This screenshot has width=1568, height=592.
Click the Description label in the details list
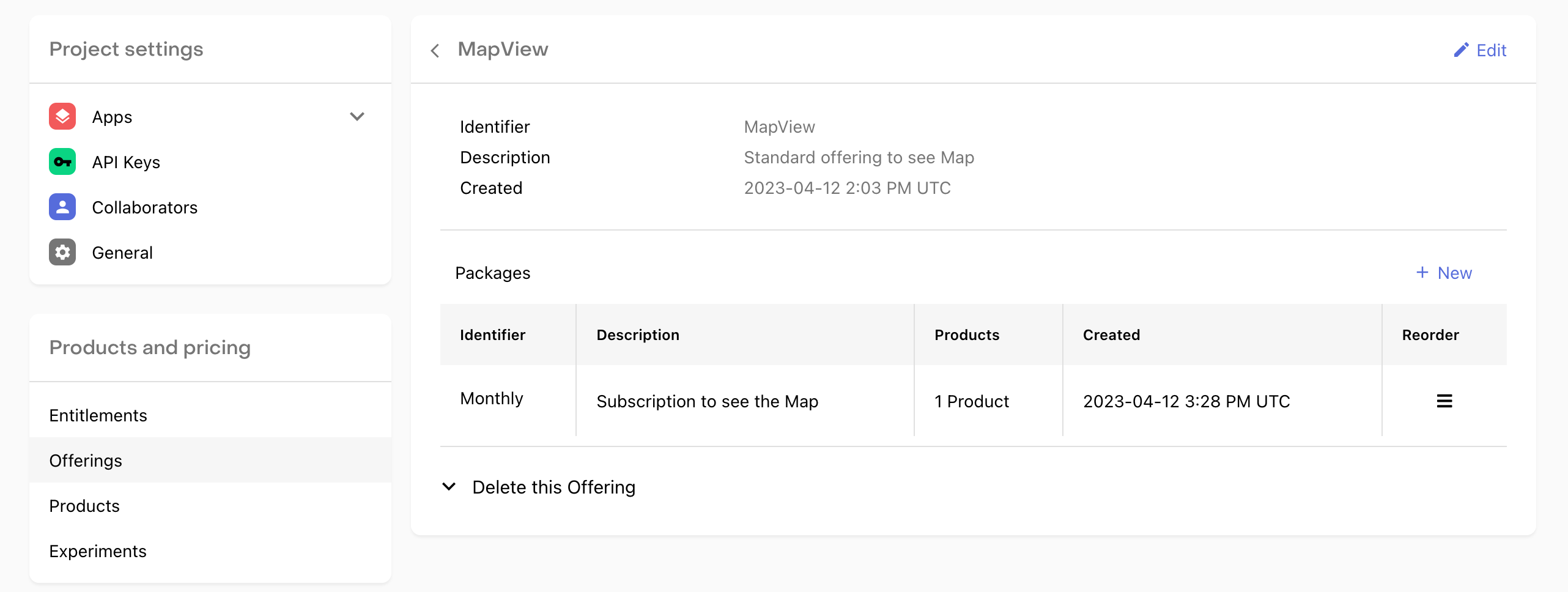click(x=505, y=157)
